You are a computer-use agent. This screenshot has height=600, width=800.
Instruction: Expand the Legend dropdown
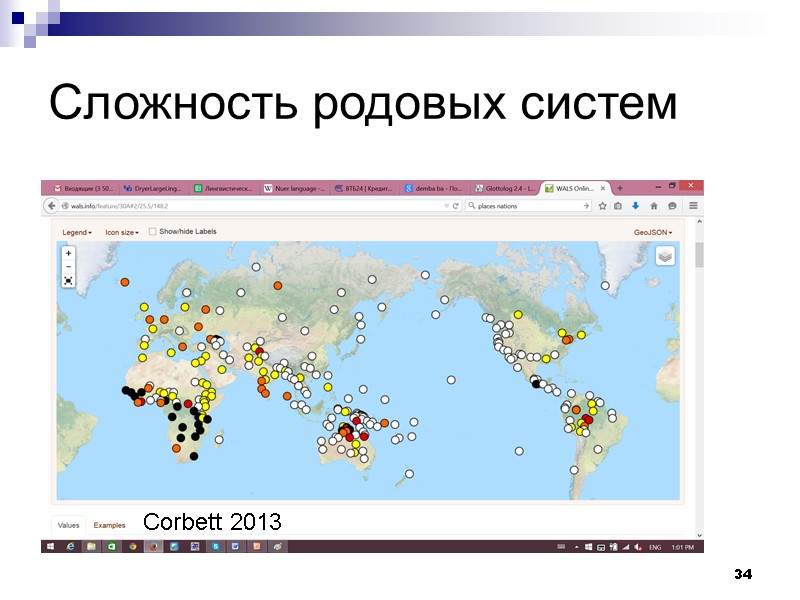click(x=77, y=232)
